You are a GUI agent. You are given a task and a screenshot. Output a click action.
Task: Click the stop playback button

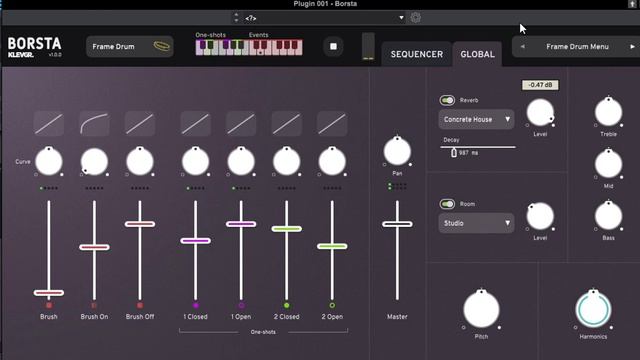tap(333, 47)
